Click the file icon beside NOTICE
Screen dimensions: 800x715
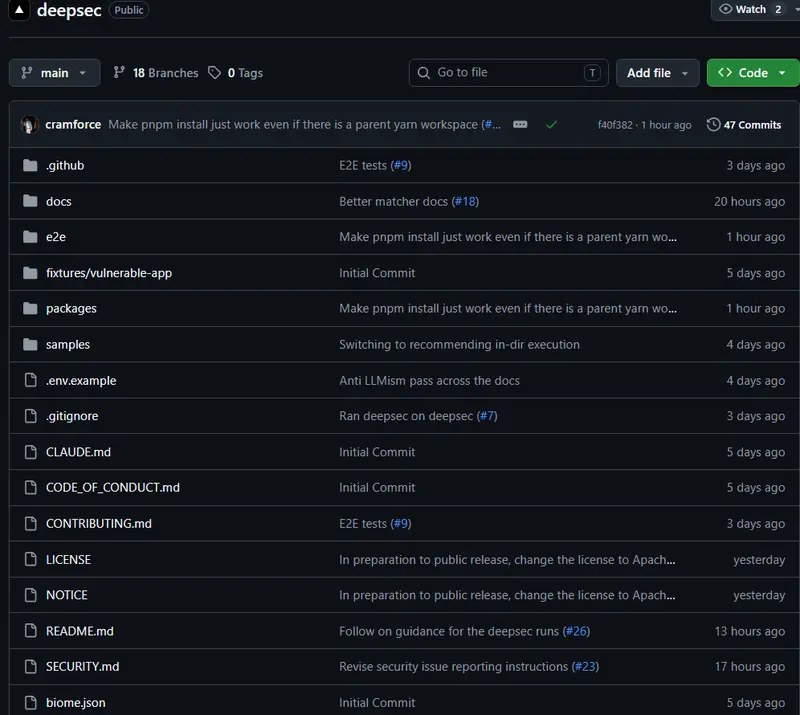pyautogui.click(x=31, y=595)
